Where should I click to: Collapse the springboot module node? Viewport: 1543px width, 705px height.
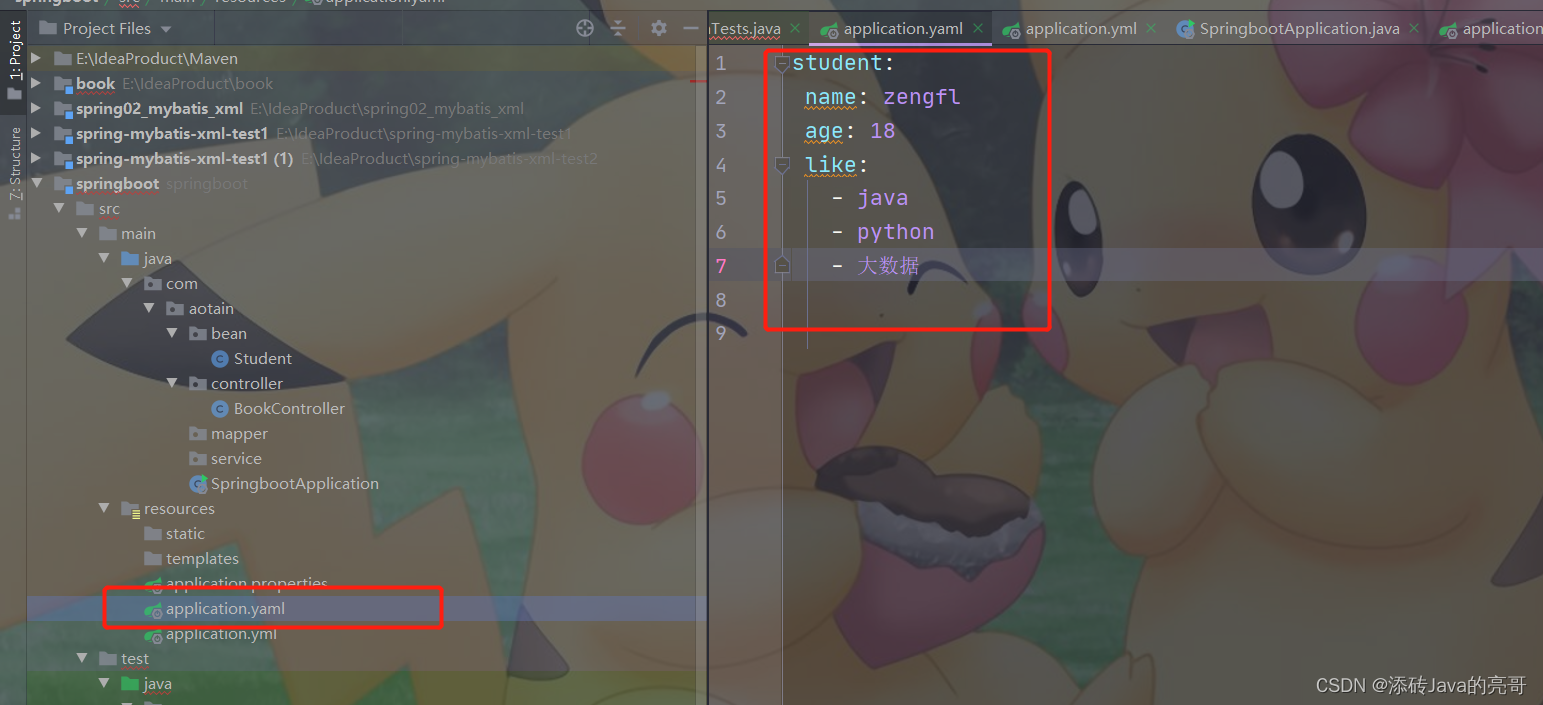pos(37,184)
